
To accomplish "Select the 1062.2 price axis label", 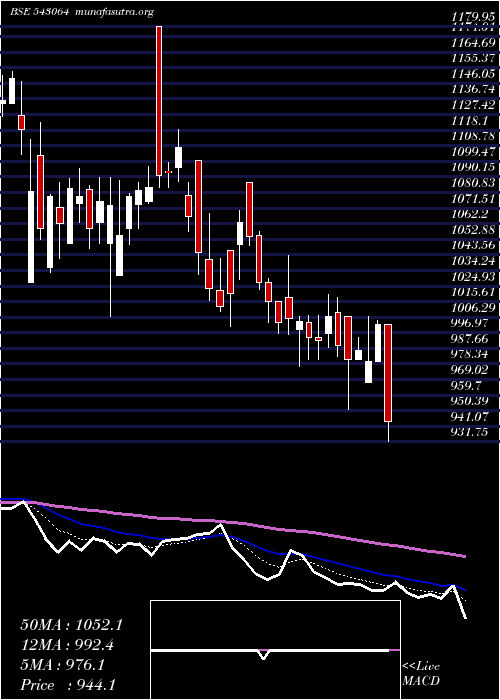I will tap(470, 214).
